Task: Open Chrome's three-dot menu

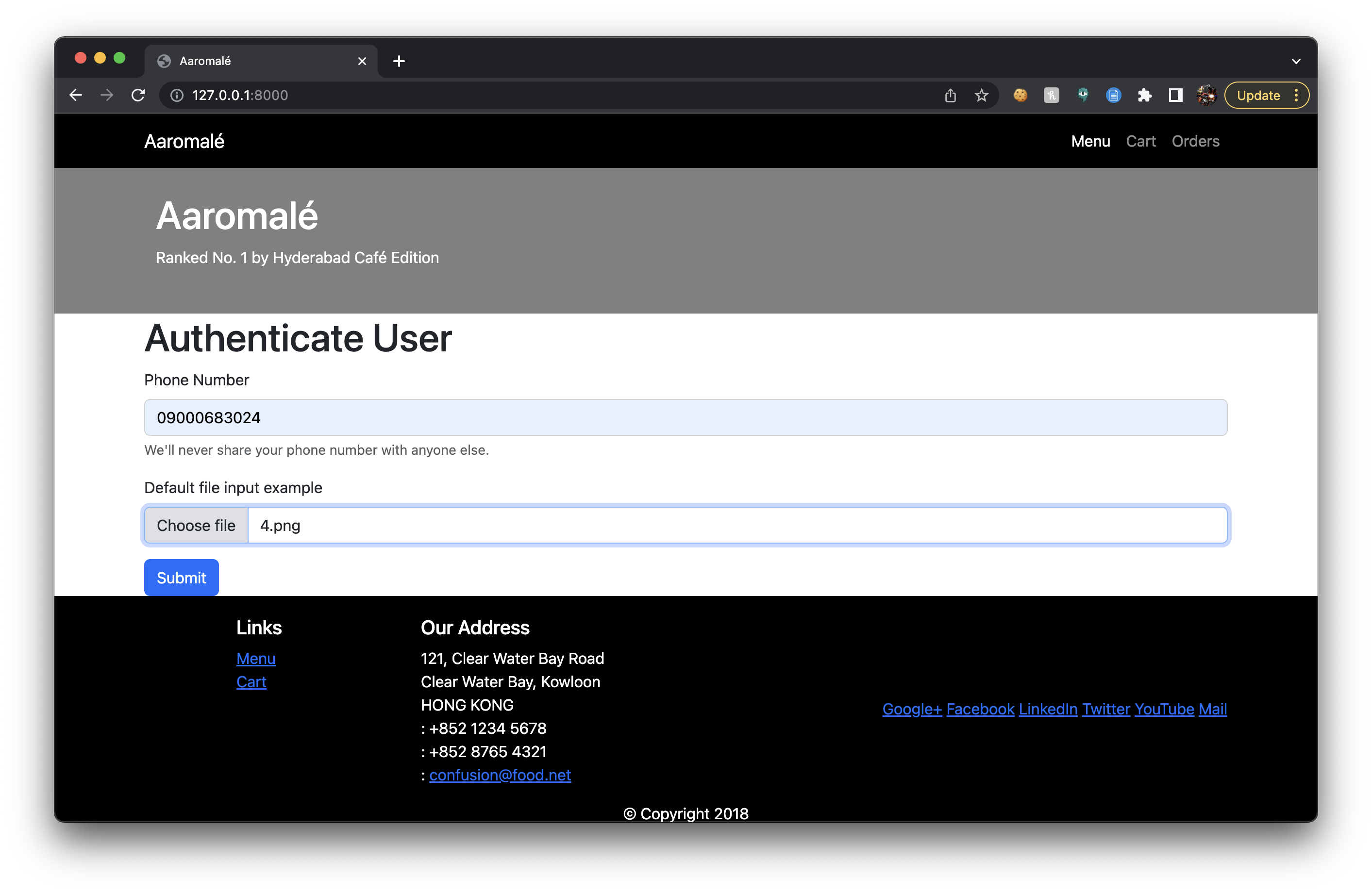Action: point(1296,95)
